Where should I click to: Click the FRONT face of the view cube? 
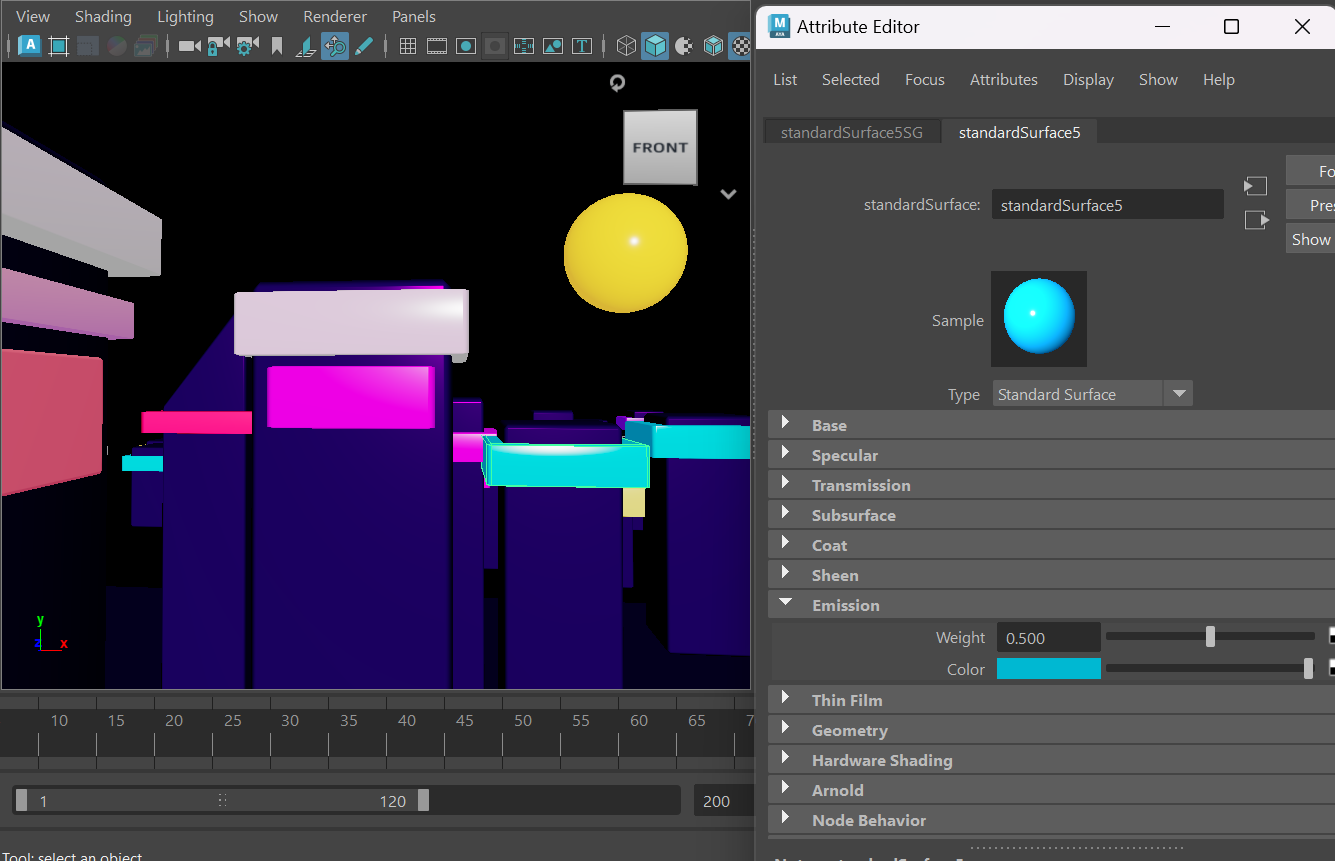(x=660, y=147)
